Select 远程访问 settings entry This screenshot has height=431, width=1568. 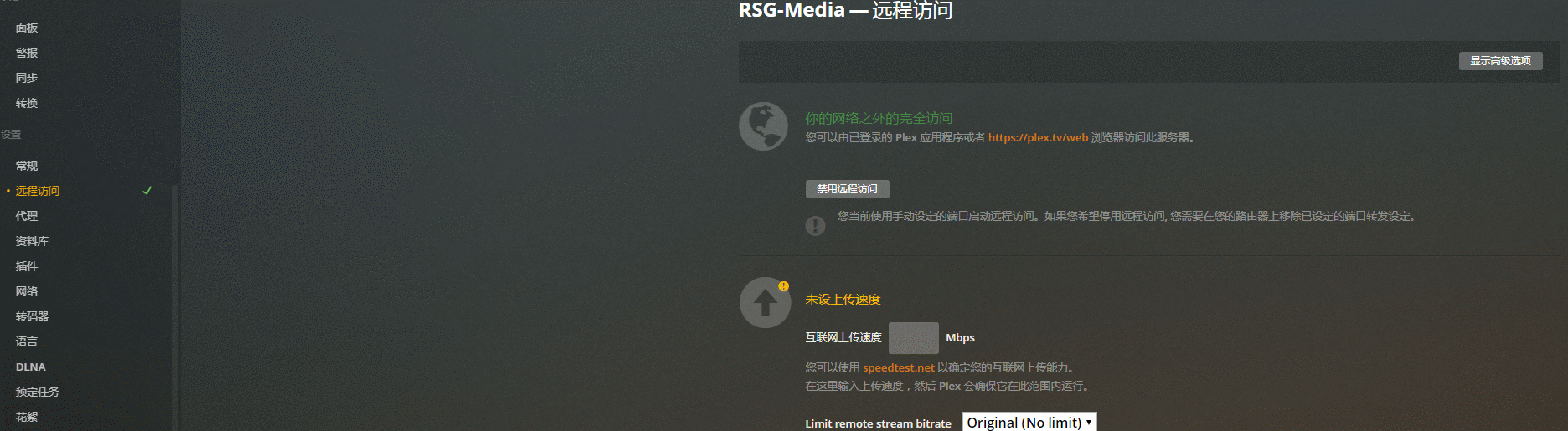38,191
